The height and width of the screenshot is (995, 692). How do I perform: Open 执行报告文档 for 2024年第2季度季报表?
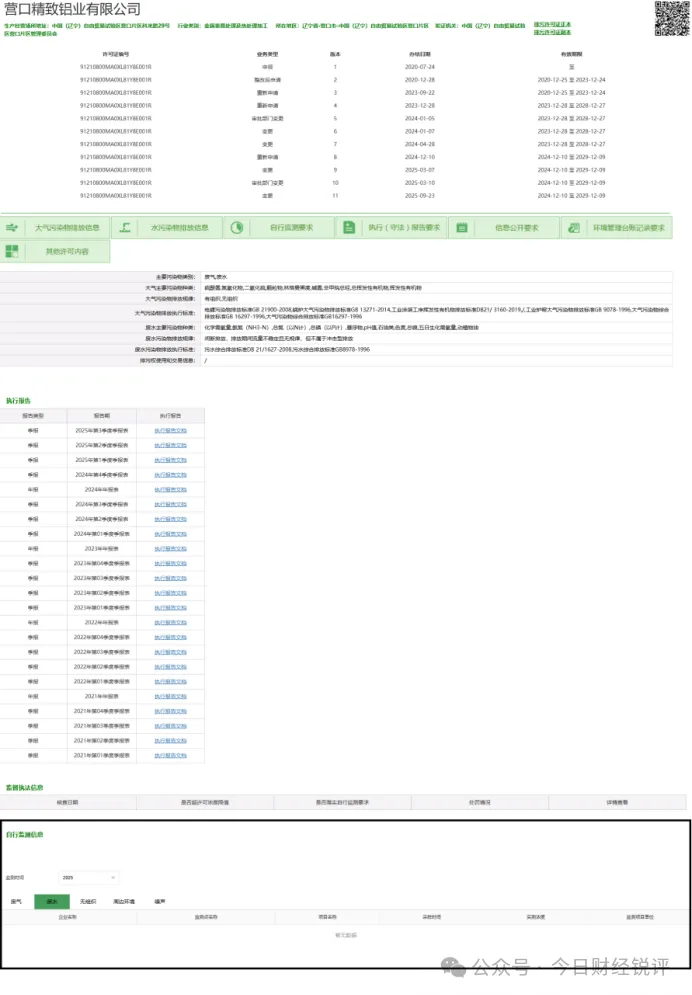pos(171,519)
